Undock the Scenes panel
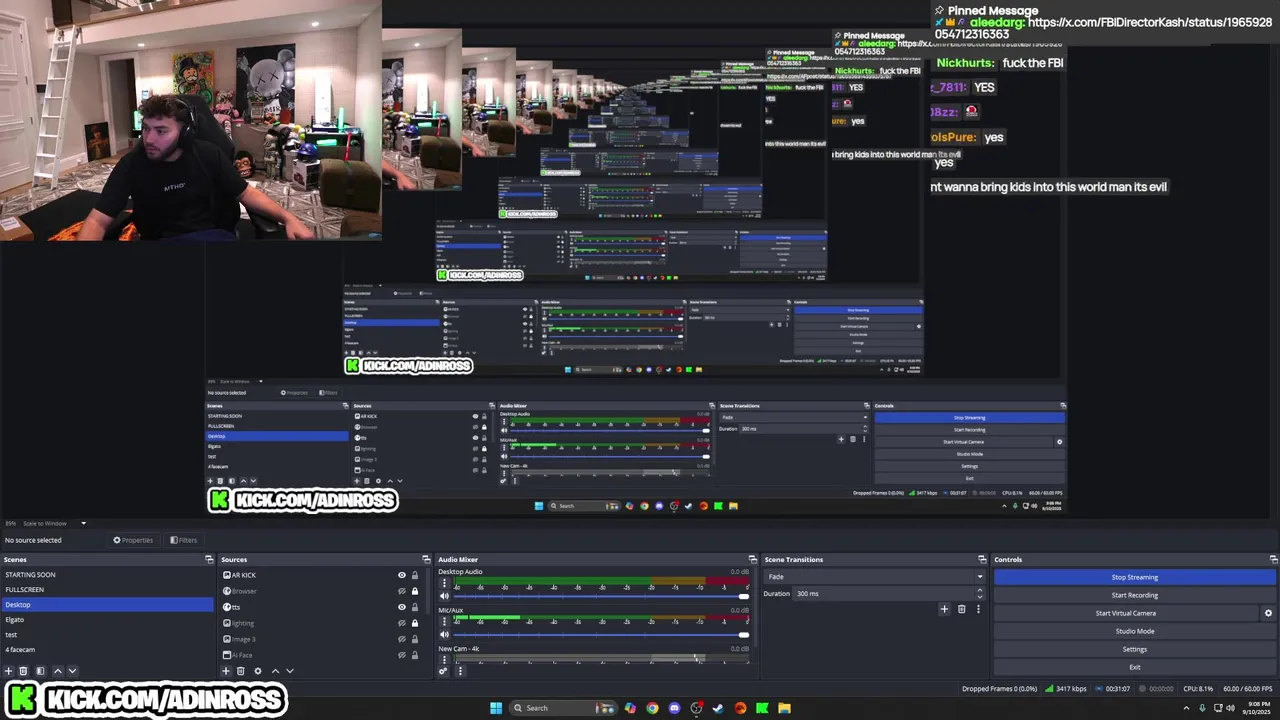 coord(209,559)
